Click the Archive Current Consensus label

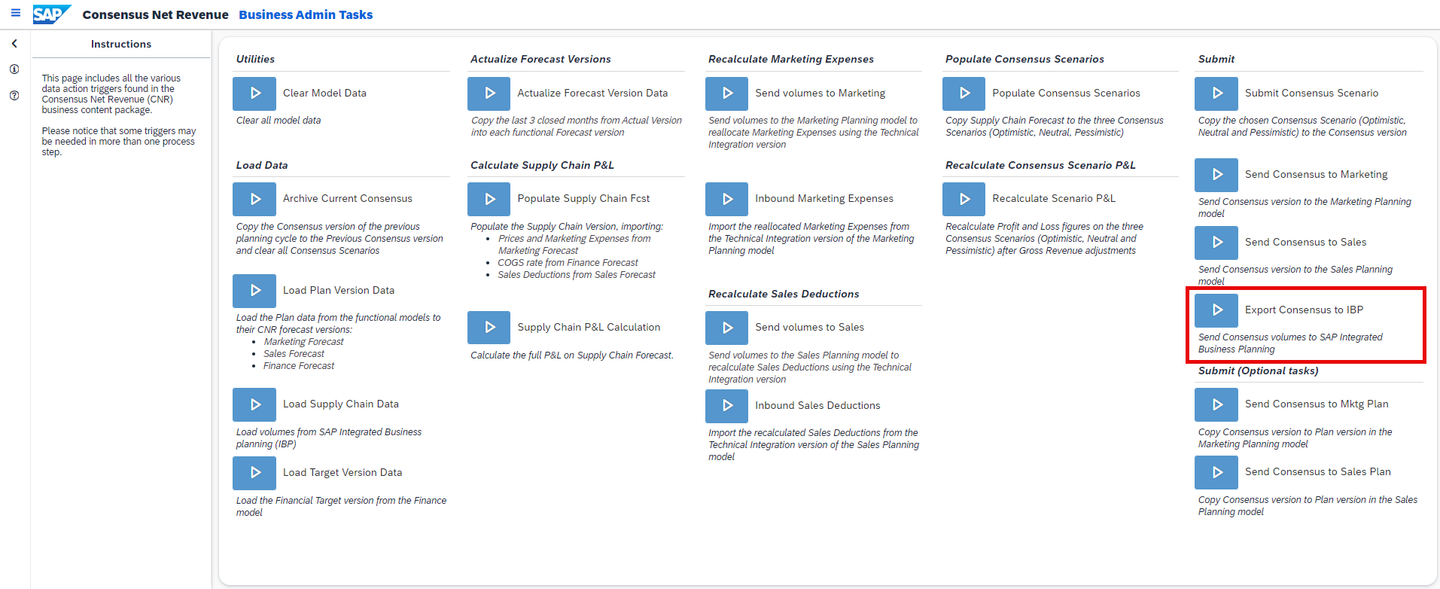tap(347, 199)
